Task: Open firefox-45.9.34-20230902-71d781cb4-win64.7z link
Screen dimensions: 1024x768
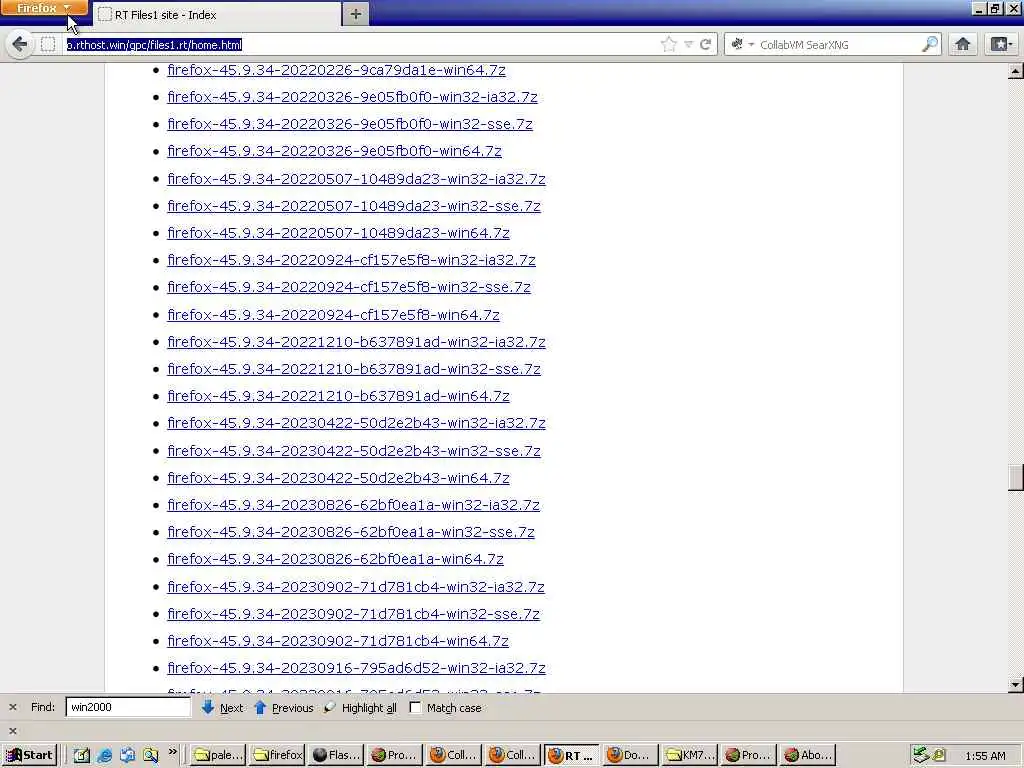Action: point(338,641)
